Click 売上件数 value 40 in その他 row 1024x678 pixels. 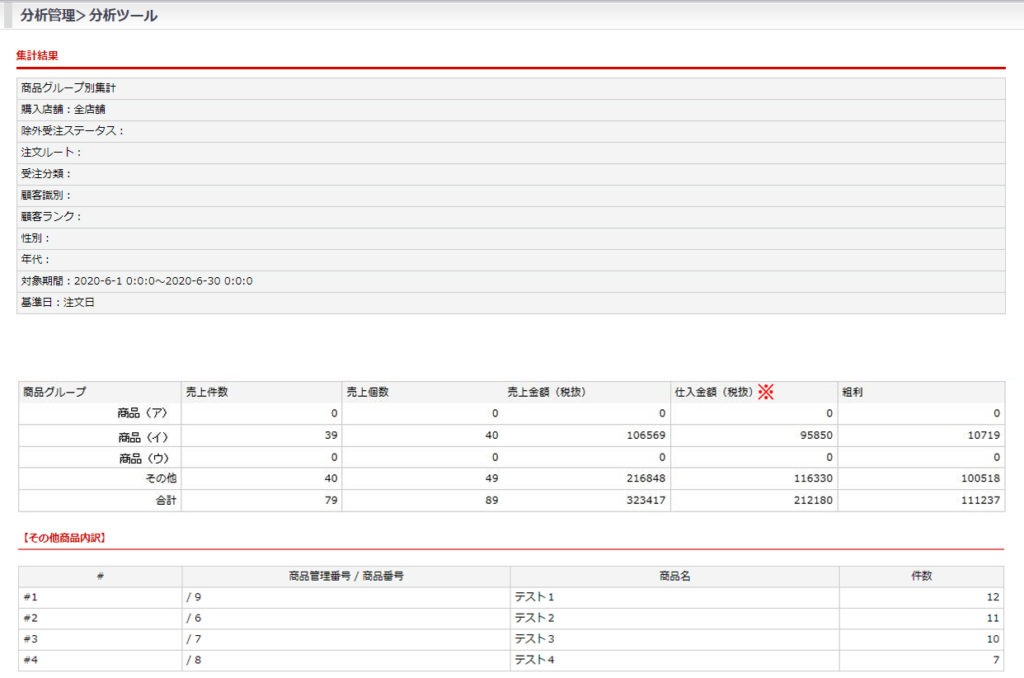(331, 479)
